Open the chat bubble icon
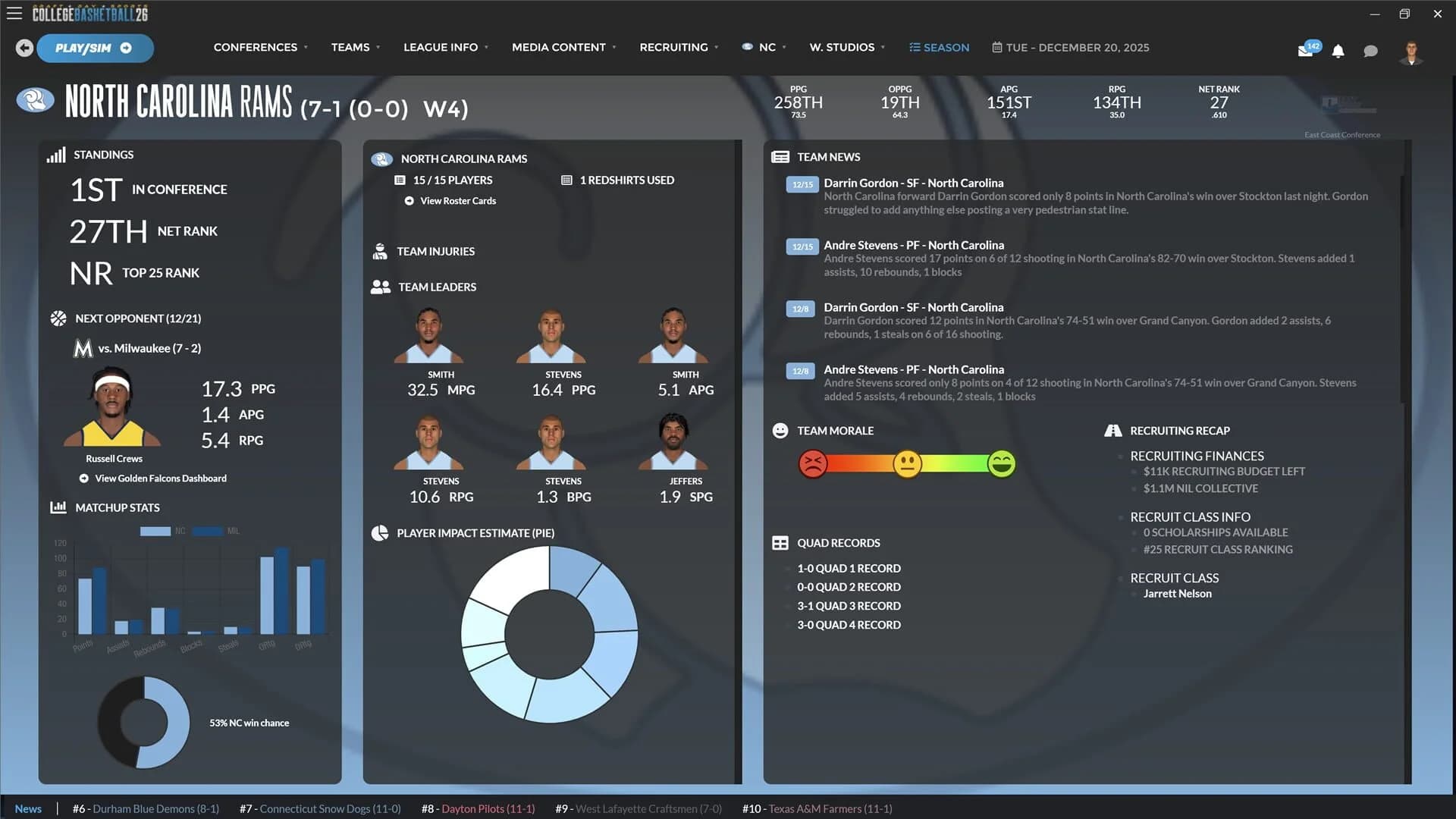 [x=1370, y=51]
